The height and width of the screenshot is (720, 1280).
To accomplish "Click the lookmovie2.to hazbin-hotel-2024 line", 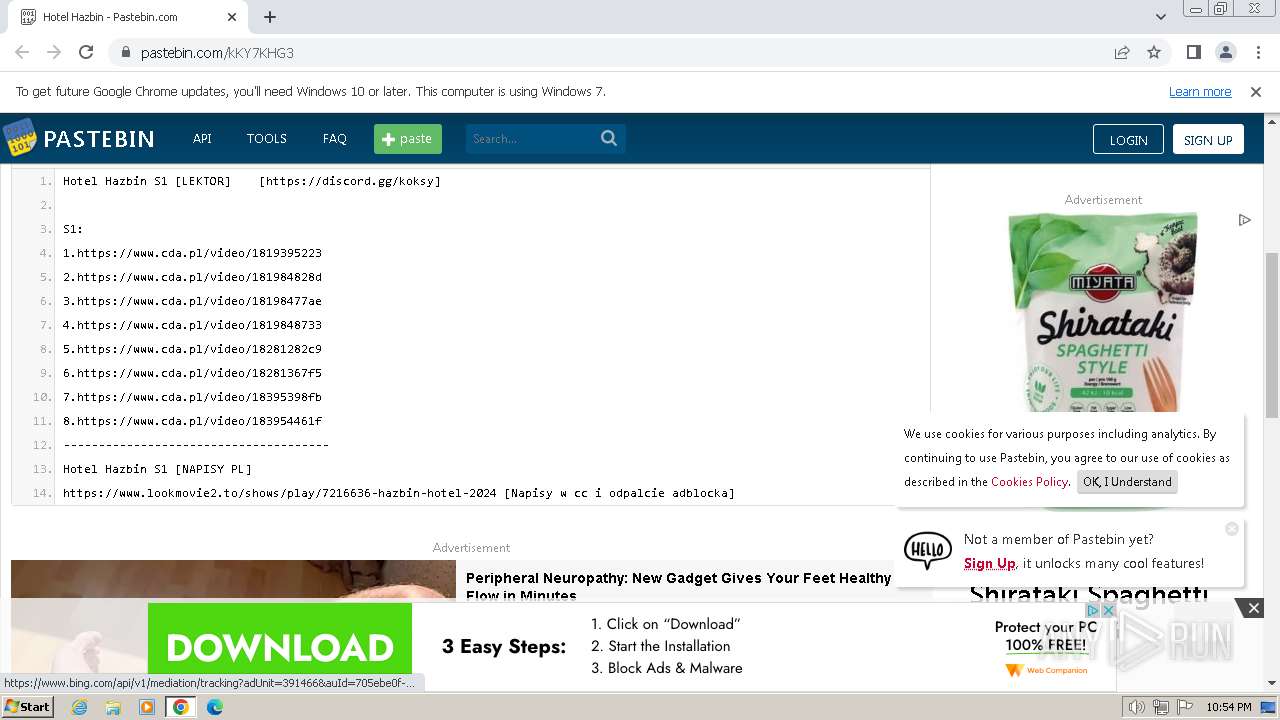I will pyautogui.click(x=399, y=493).
